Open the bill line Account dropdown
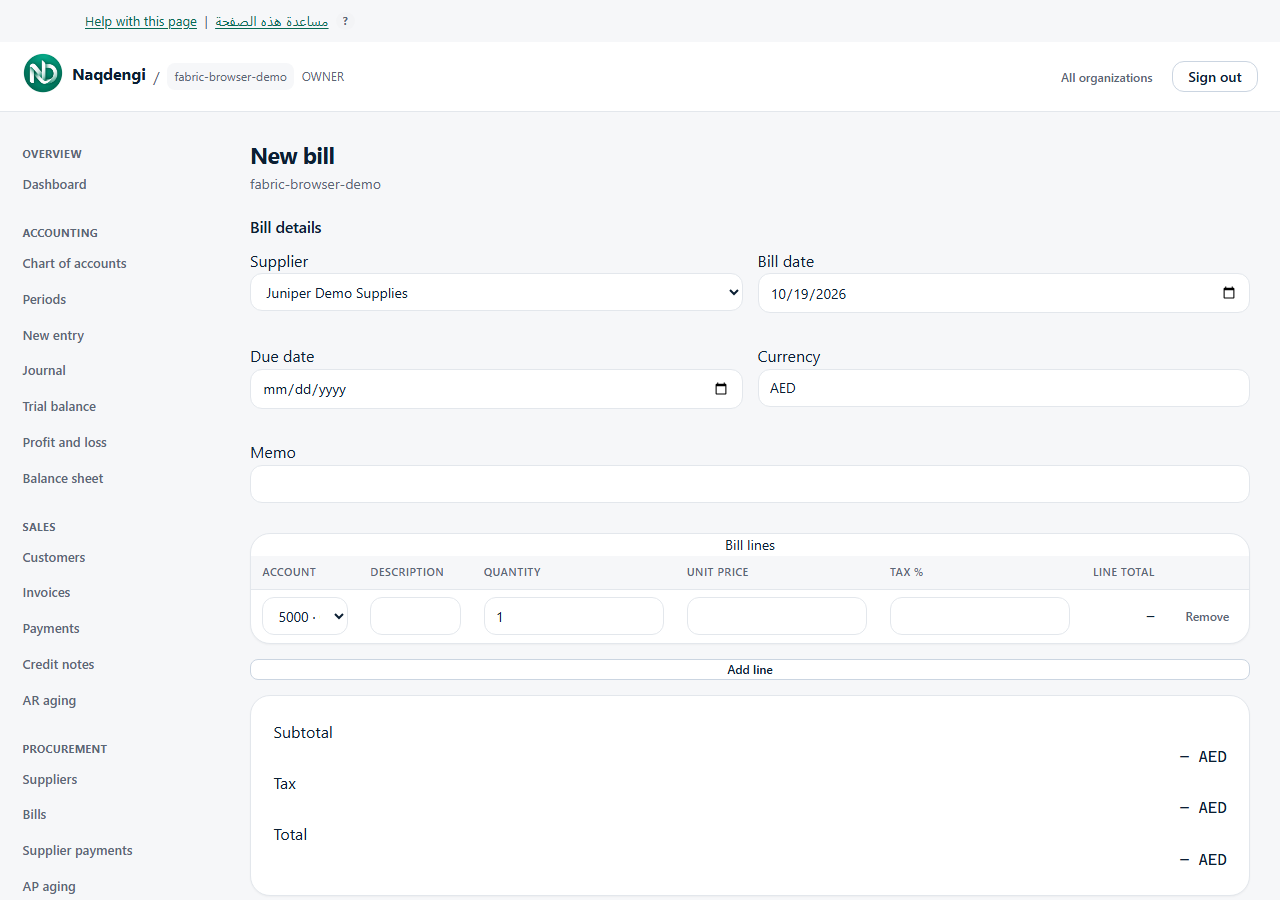The image size is (1280, 900). (305, 616)
